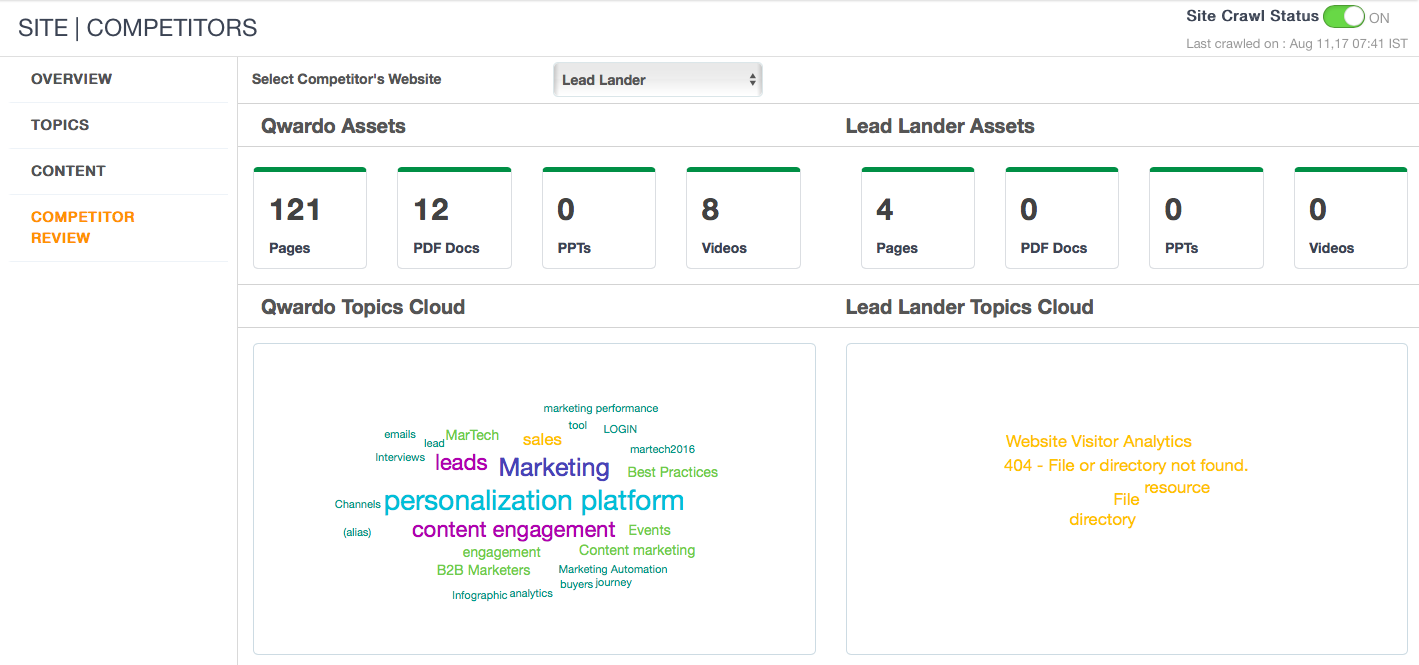This screenshot has height=665, width=1419.
Task: Select the 'Infographic' topic word
Action: pos(479,595)
